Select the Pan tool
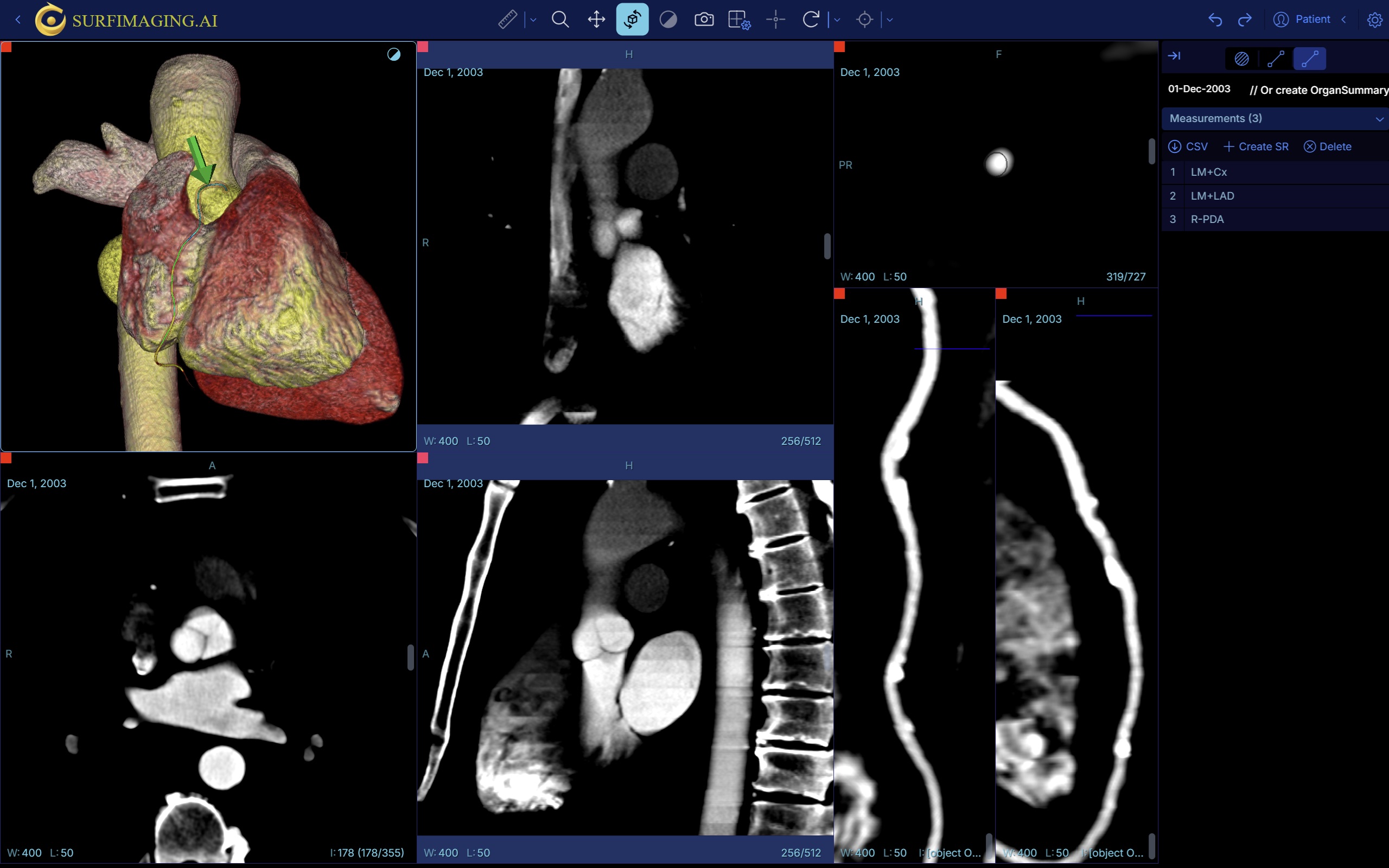1389x868 pixels. click(596, 19)
